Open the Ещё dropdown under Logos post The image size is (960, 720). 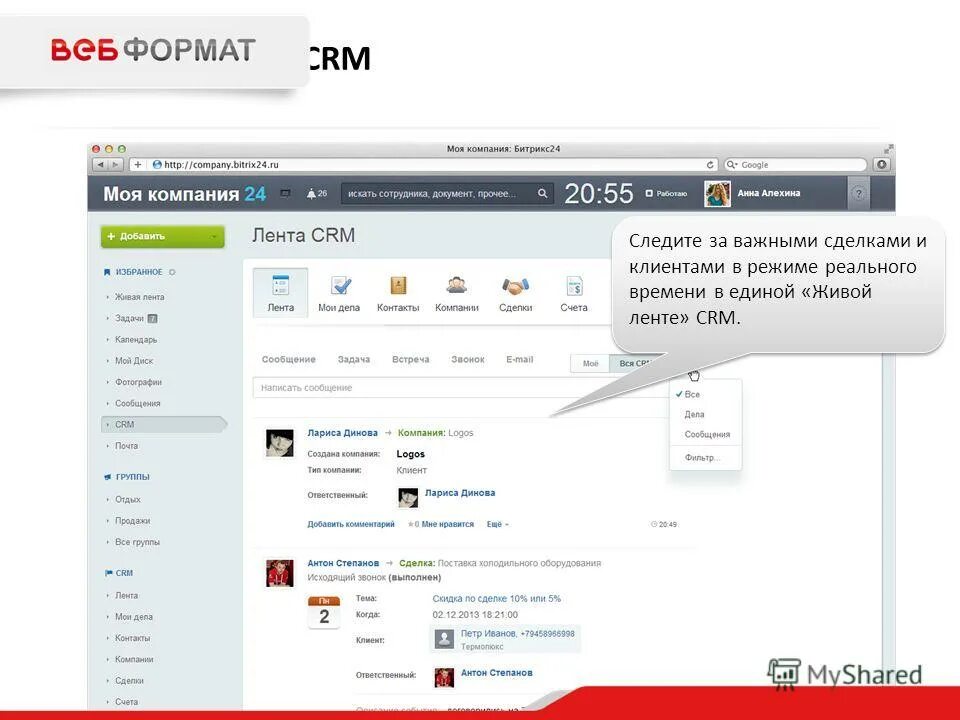pyautogui.click(x=498, y=524)
